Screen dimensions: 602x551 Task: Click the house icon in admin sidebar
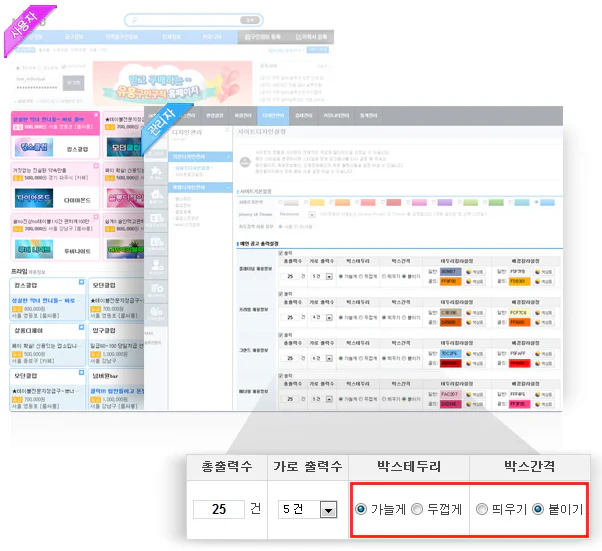pyautogui.click(x=156, y=195)
